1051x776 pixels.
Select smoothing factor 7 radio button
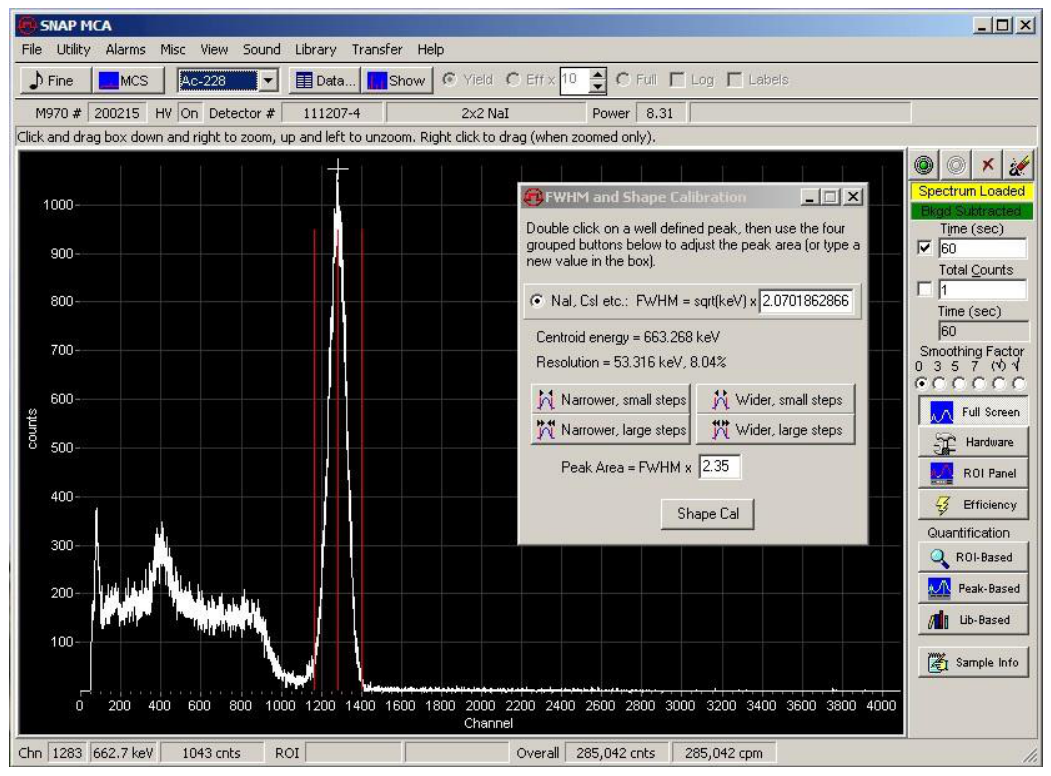click(979, 383)
